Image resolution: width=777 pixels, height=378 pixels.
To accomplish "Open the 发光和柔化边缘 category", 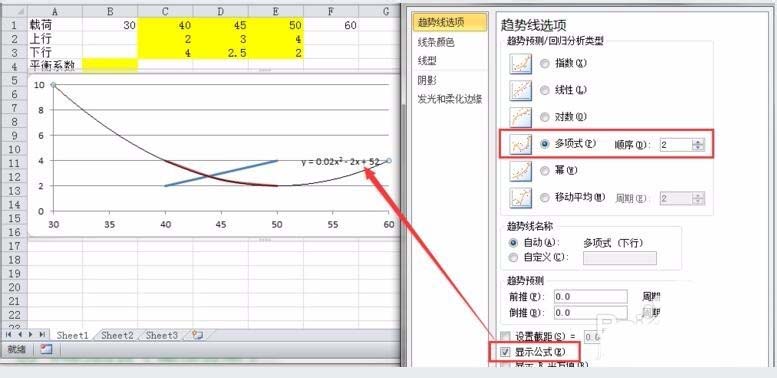I will (449, 99).
